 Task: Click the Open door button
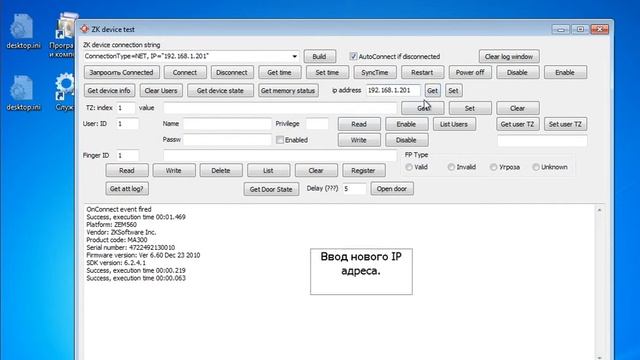tap(392, 189)
